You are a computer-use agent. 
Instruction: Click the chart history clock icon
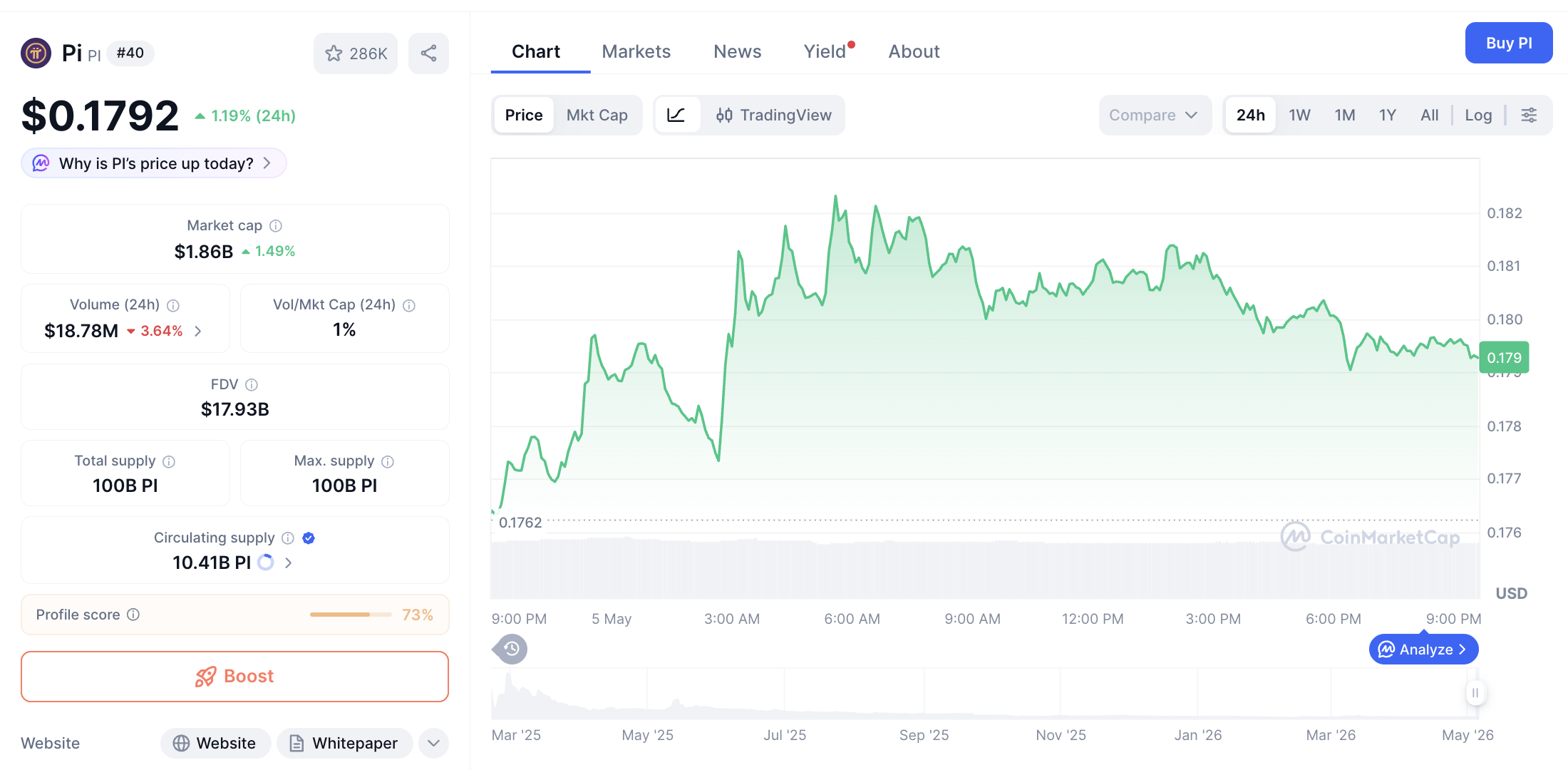click(x=510, y=649)
